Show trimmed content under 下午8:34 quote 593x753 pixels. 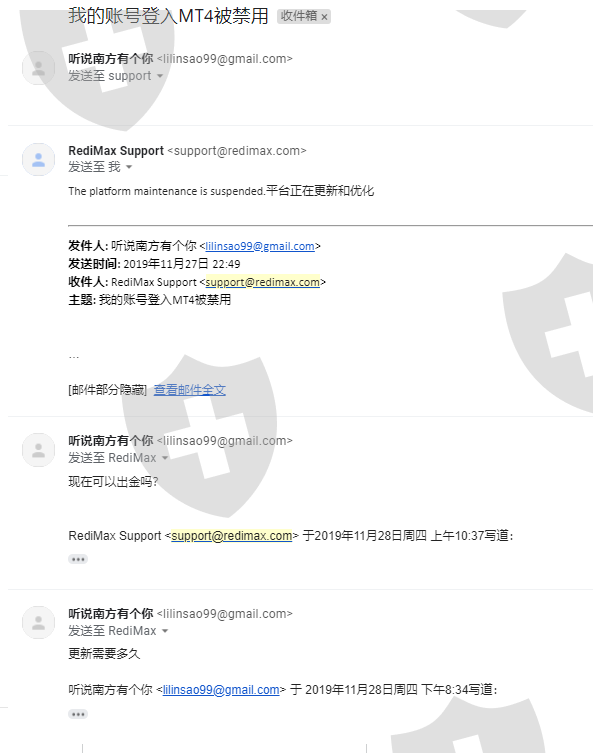78,714
